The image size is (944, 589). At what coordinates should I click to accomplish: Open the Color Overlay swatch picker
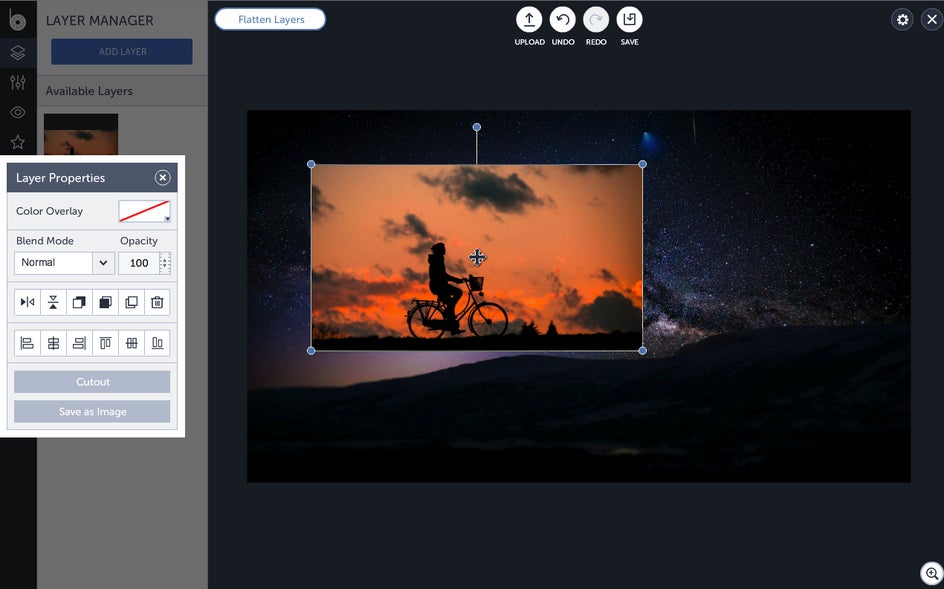tap(144, 211)
